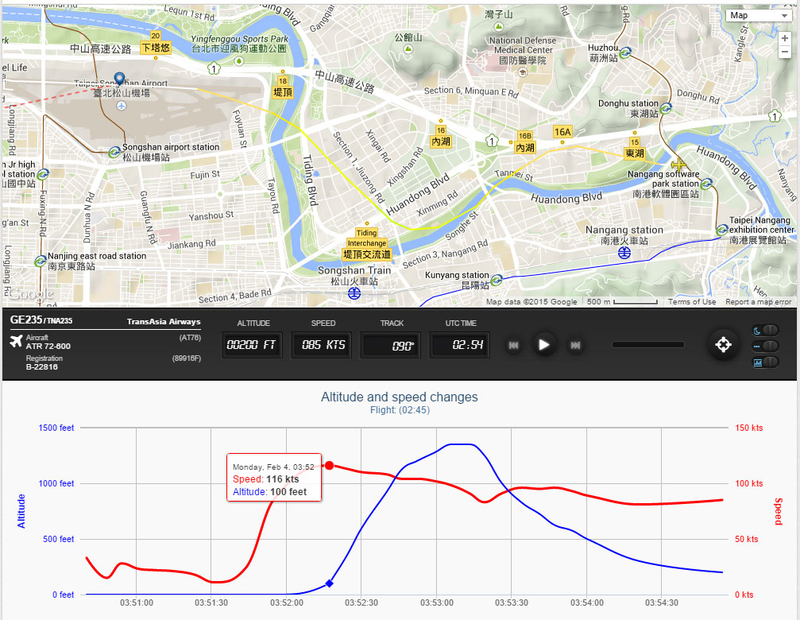Click the Yingfenggou Sports Park tree icon
Screen dimensions: 800x620
[x=239, y=61]
